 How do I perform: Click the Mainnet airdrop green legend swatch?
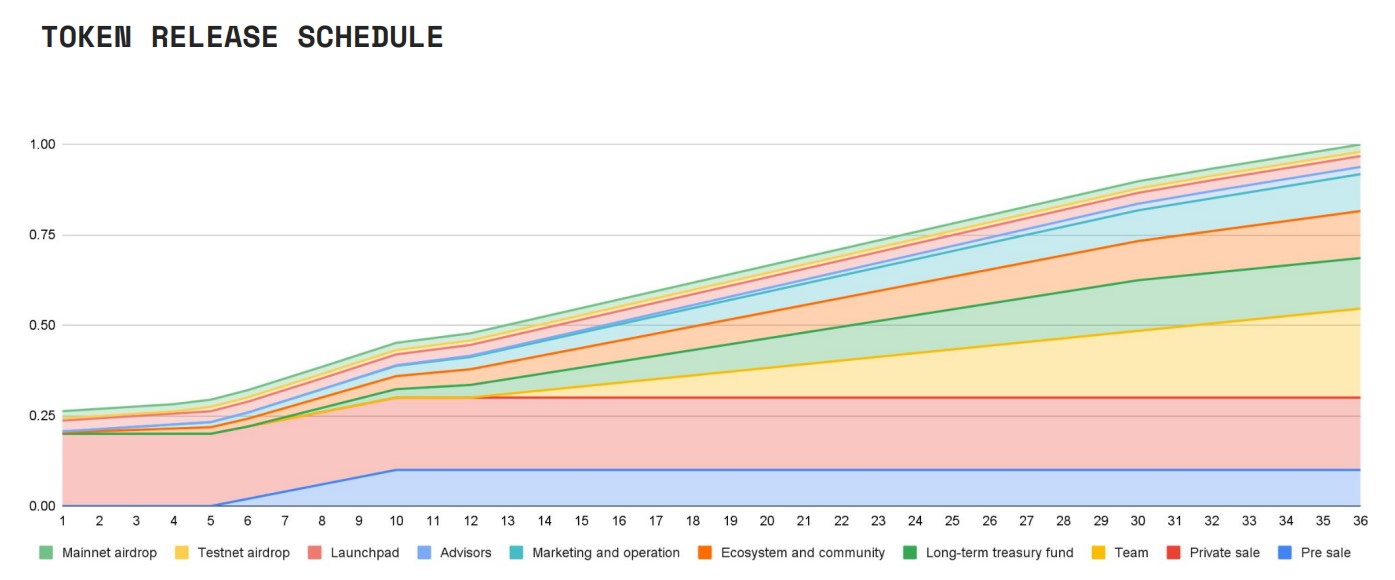coord(46,553)
